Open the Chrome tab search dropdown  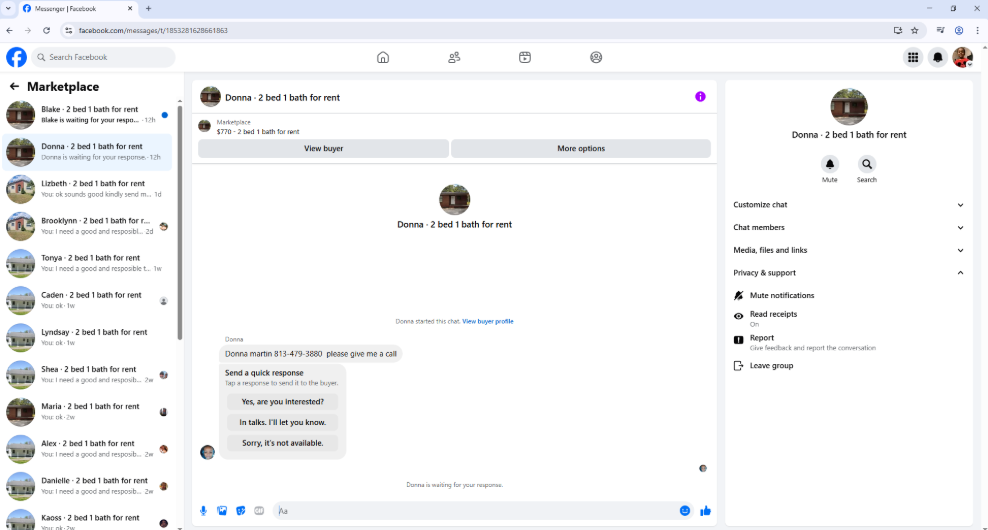point(8,9)
